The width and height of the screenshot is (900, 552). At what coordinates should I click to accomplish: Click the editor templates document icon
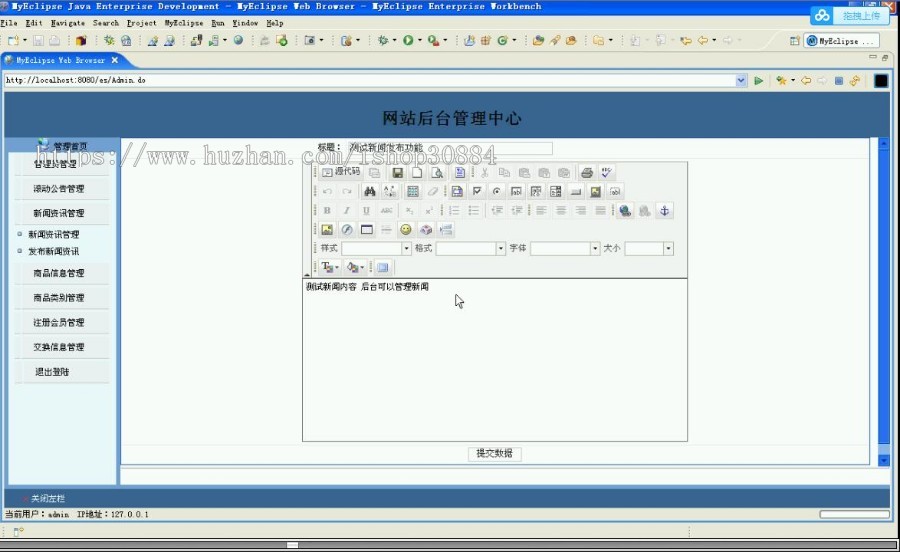tap(460, 172)
